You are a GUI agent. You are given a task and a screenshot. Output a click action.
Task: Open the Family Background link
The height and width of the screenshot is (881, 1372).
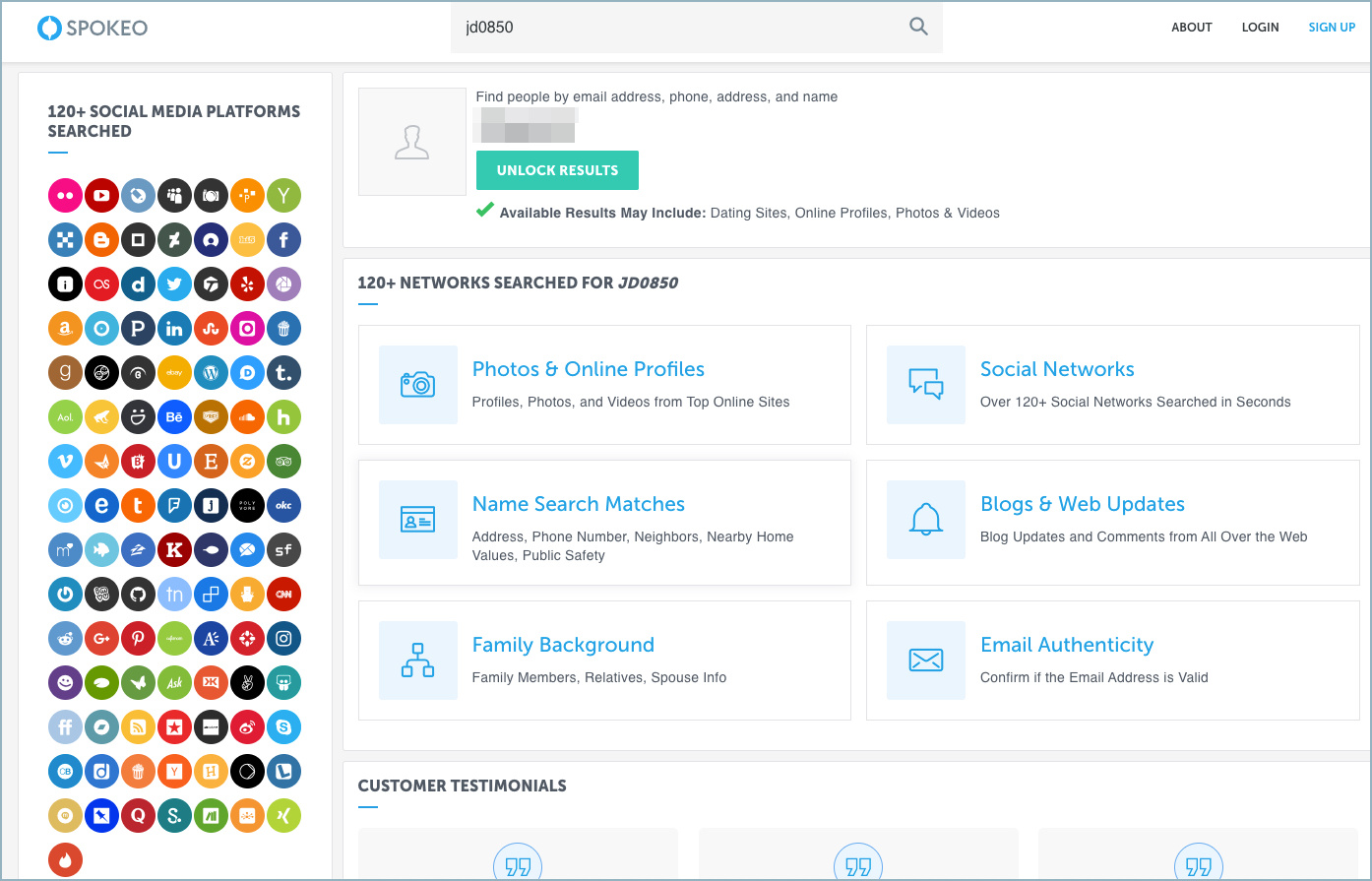(x=563, y=645)
